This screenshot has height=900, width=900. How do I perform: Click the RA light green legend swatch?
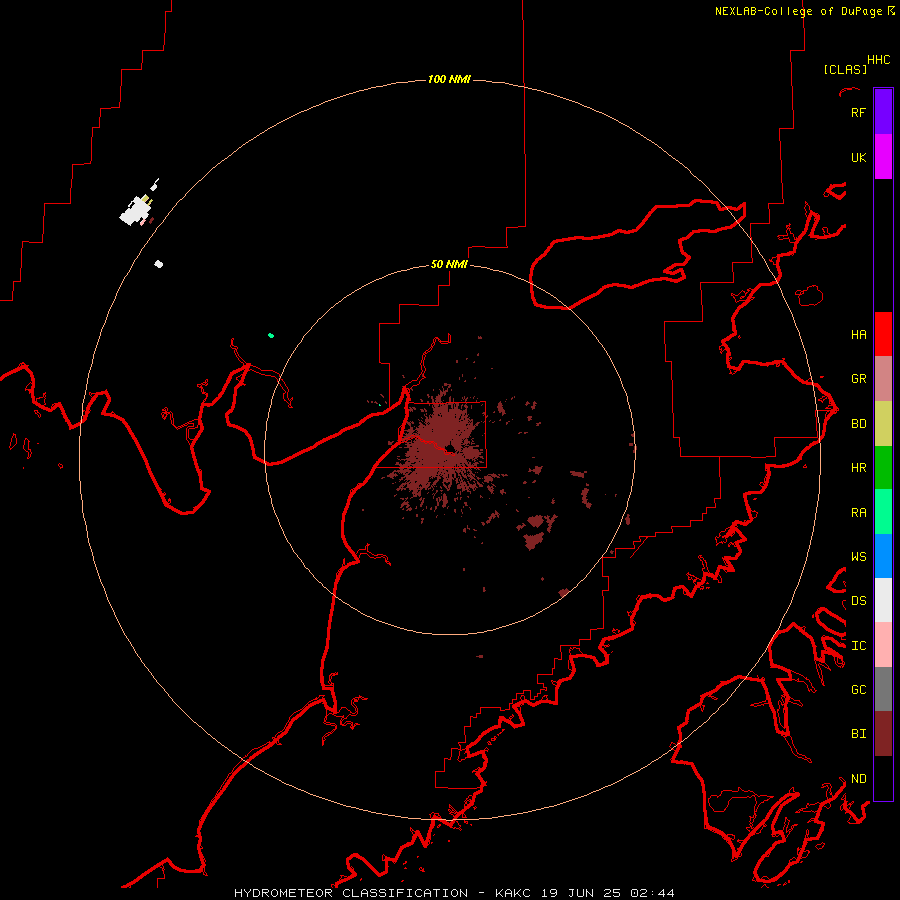pos(883,512)
